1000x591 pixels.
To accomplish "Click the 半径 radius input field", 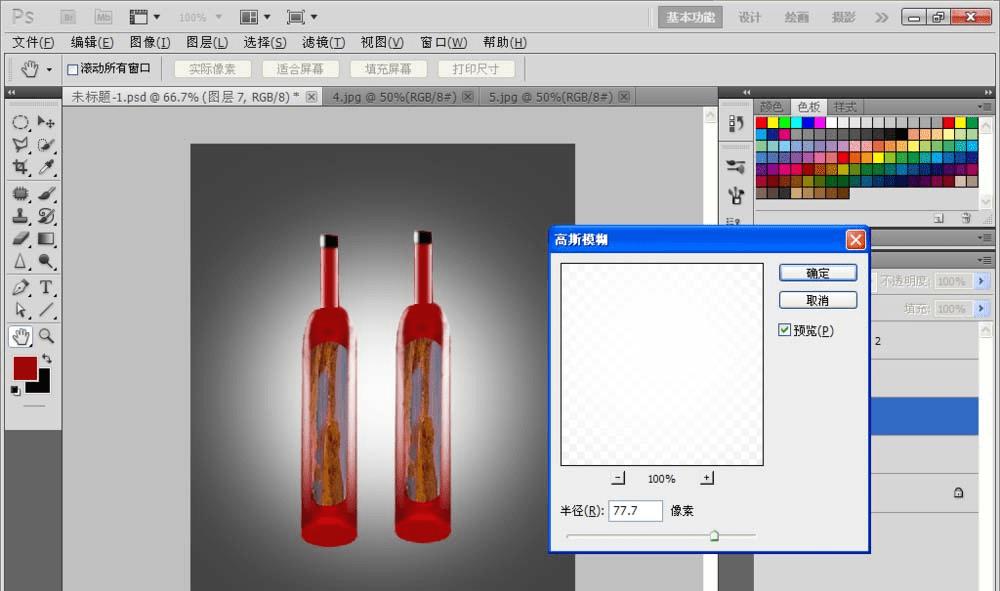I will [x=635, y=511].
